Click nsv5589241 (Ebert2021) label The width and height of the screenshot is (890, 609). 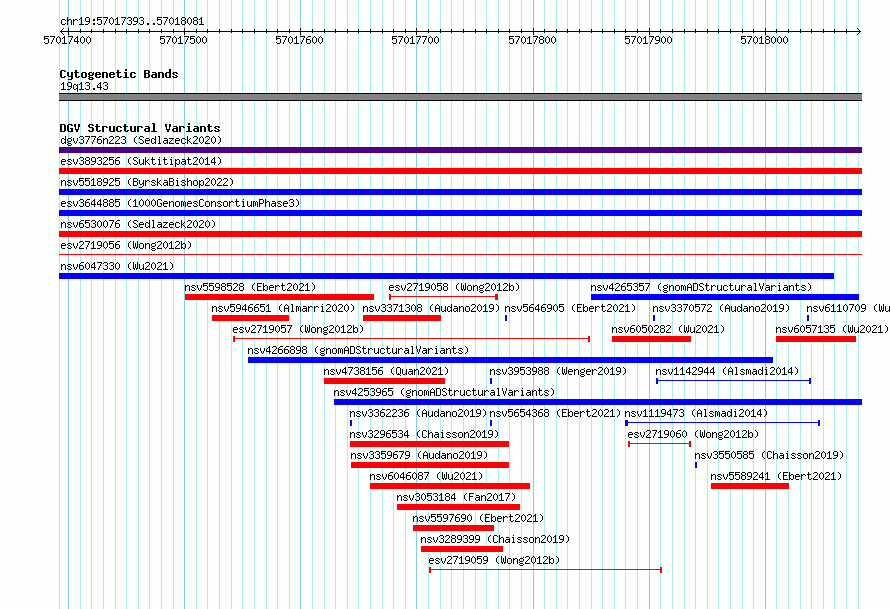[x=776, y=476]
